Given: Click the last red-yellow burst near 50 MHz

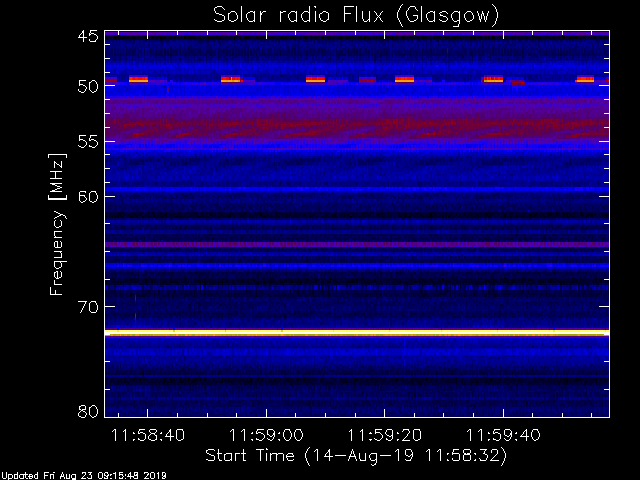Looking at the screenshot, I should tap(585, 79).
